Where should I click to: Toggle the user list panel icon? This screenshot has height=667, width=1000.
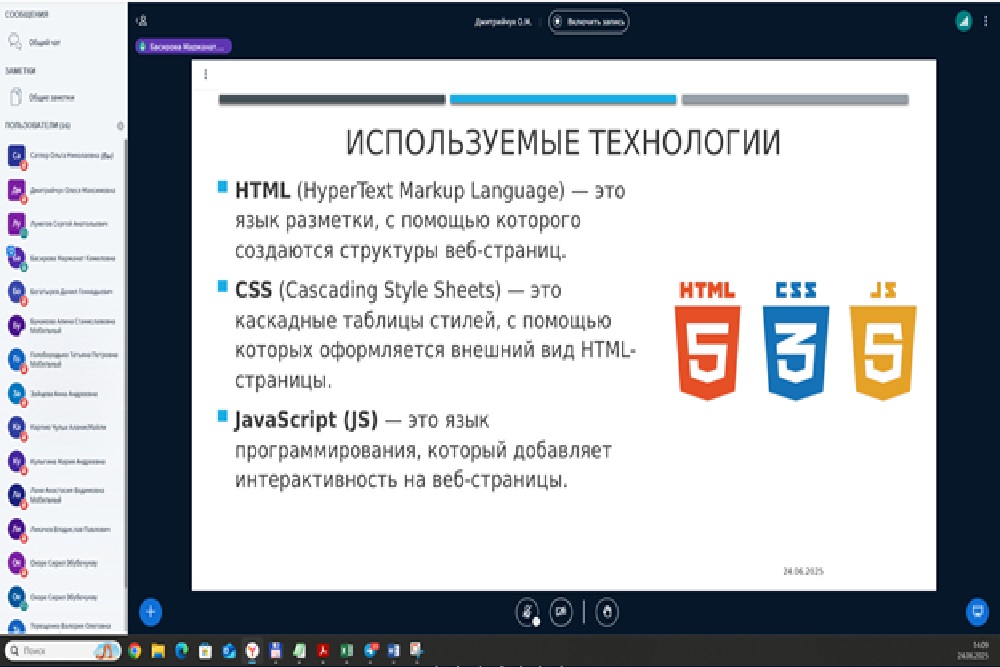pos(143,20)
